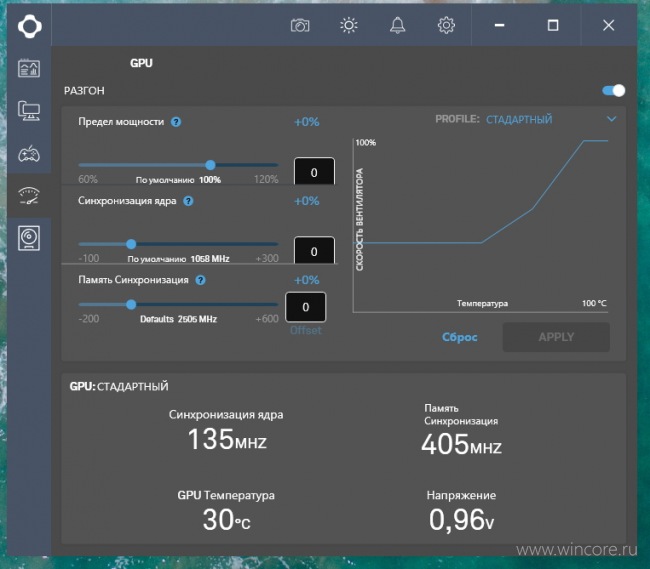Open the settings gear
This screenshot has height=569, width=650.
446,26
